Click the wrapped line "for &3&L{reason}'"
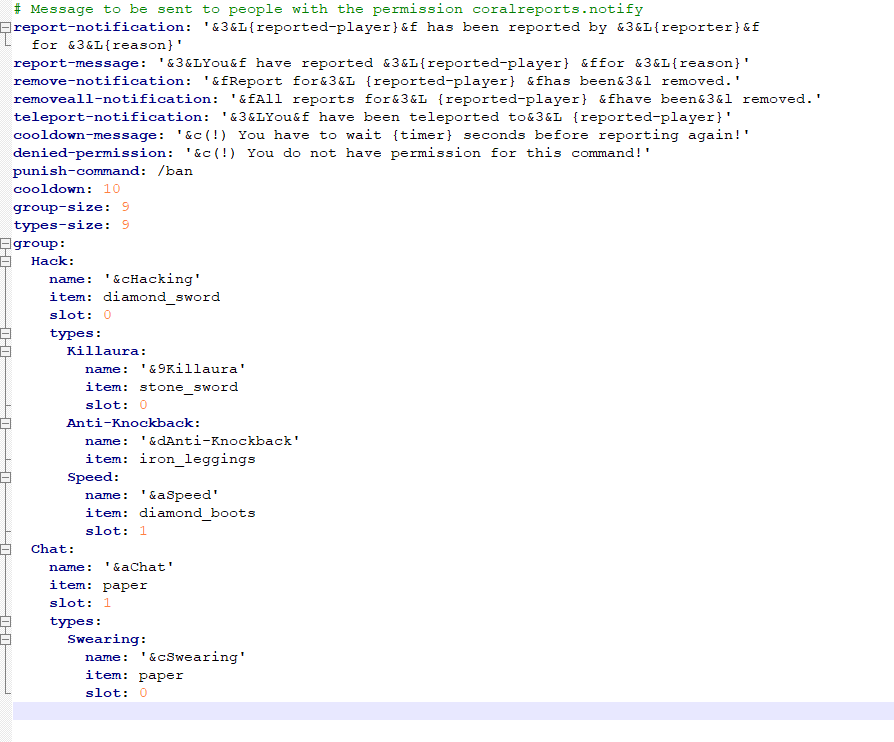The image size is (894, 742). click(x=107, y=45)
